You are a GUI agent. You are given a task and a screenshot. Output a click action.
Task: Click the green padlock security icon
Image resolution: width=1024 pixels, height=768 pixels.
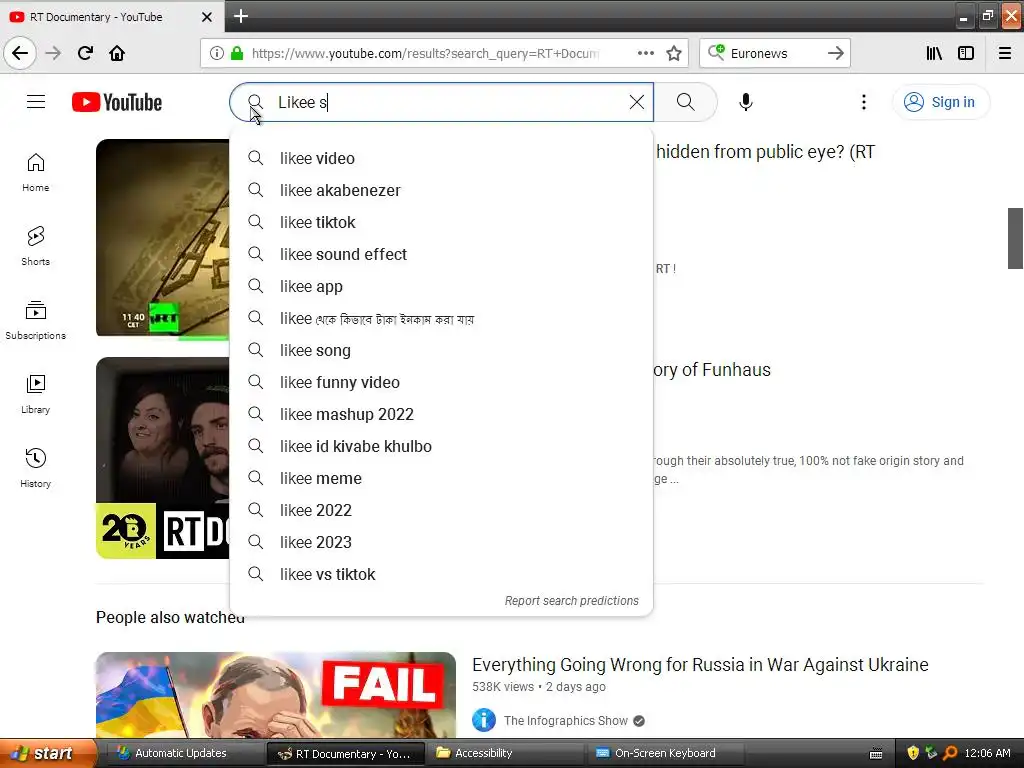(x=236, y=53)
